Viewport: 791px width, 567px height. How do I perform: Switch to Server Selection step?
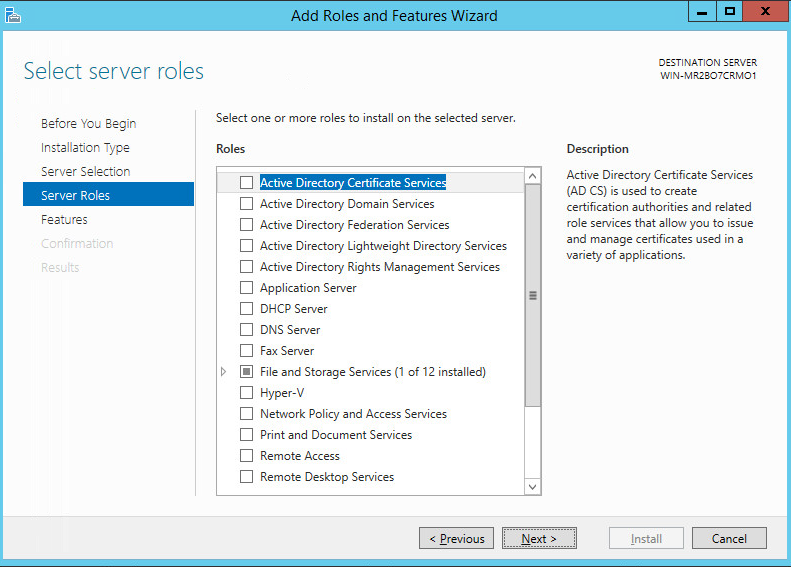[85, 172]
